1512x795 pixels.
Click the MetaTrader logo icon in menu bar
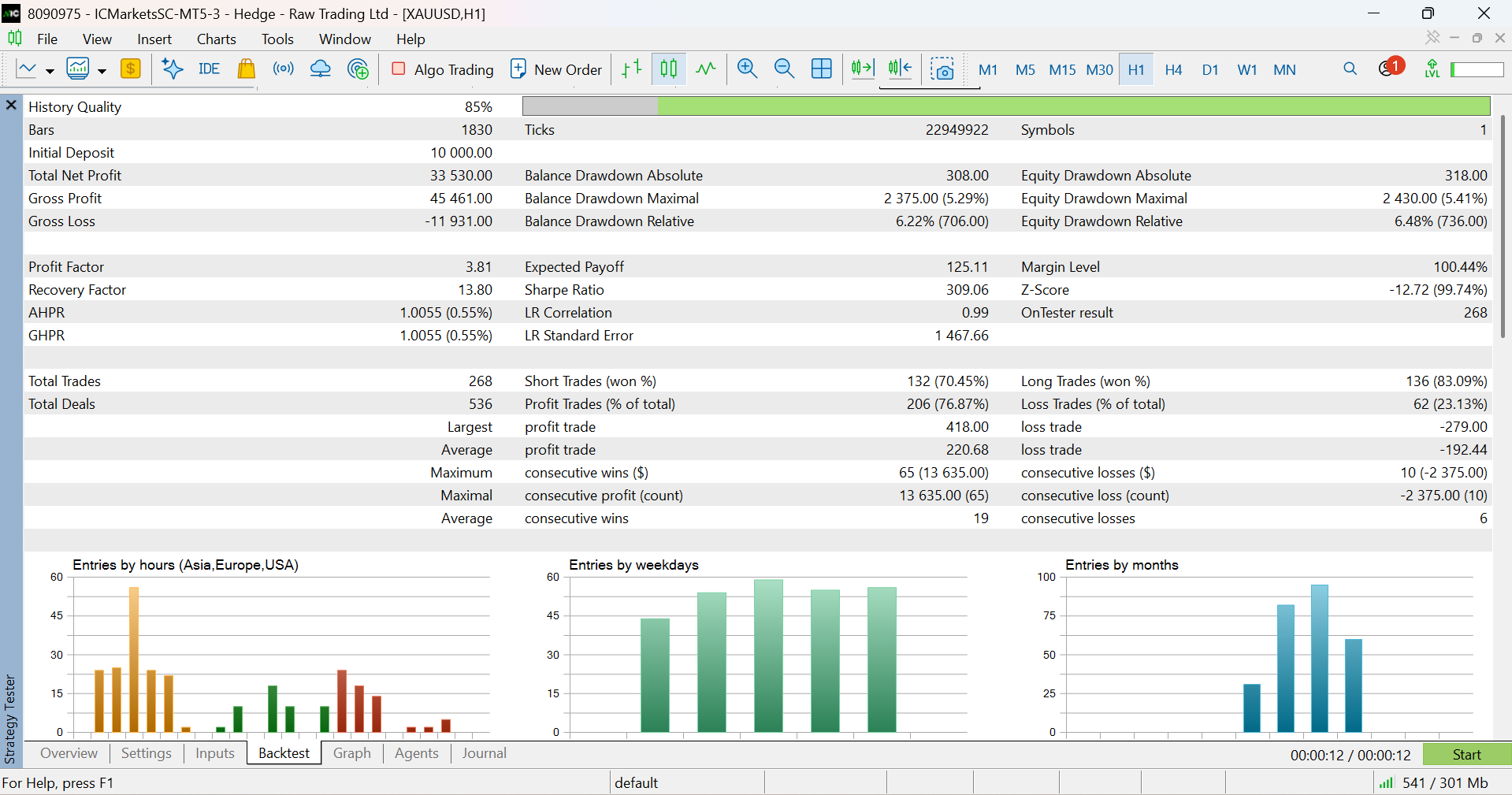(x=15, y=38)
